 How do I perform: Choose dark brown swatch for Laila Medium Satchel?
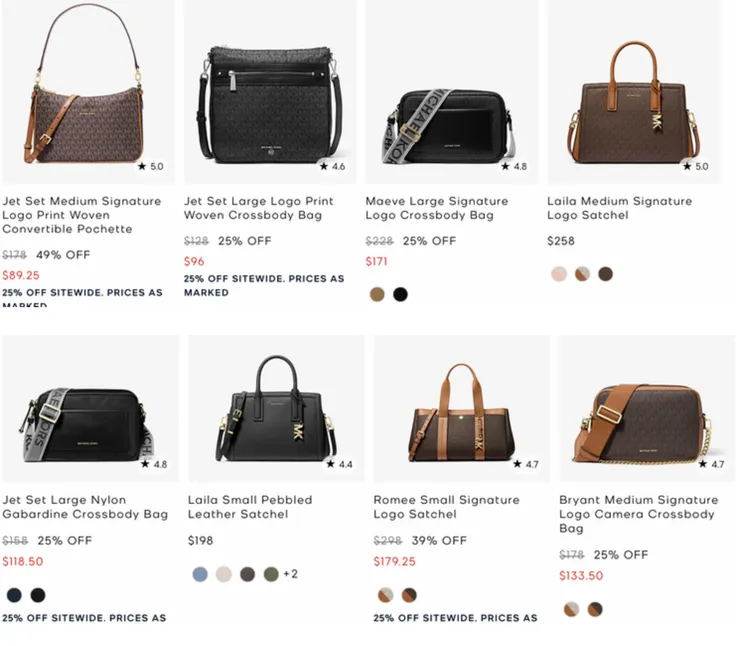(x=605, y=274)
